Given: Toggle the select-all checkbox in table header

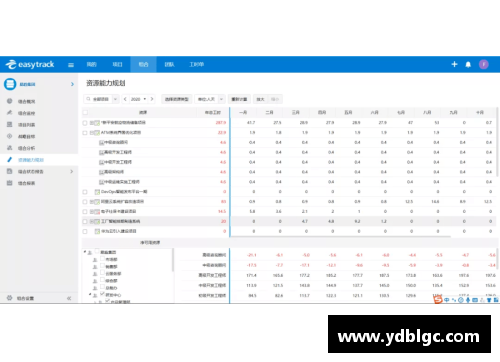Looking at the screenshot, I should 85,113.
